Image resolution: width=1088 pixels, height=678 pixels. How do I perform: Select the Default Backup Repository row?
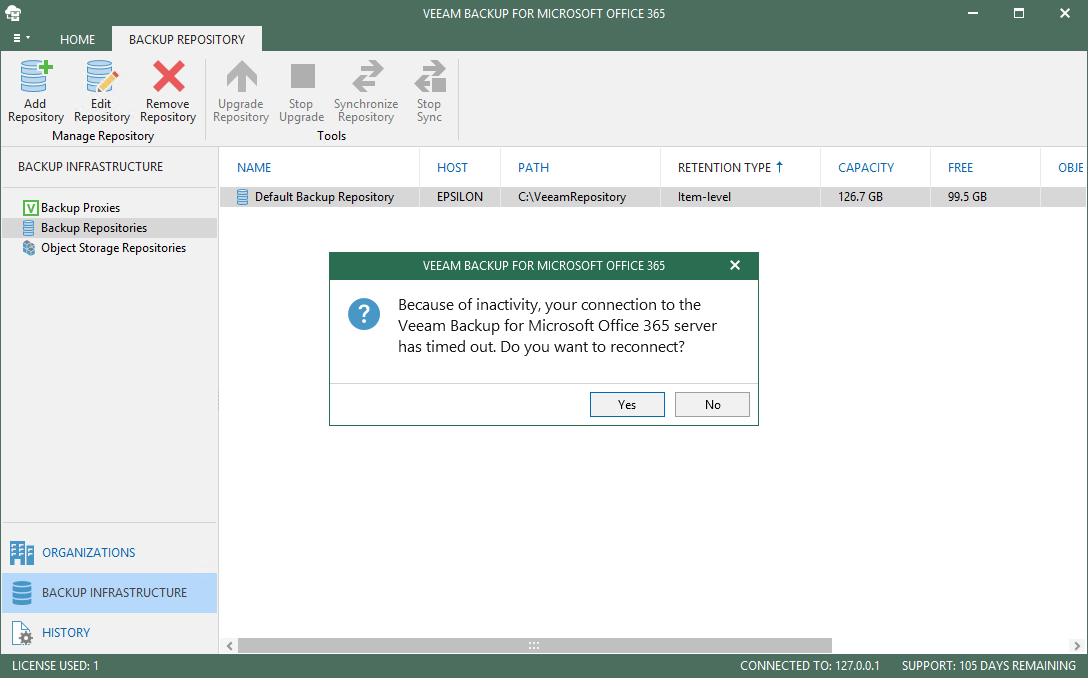(653, 197)
